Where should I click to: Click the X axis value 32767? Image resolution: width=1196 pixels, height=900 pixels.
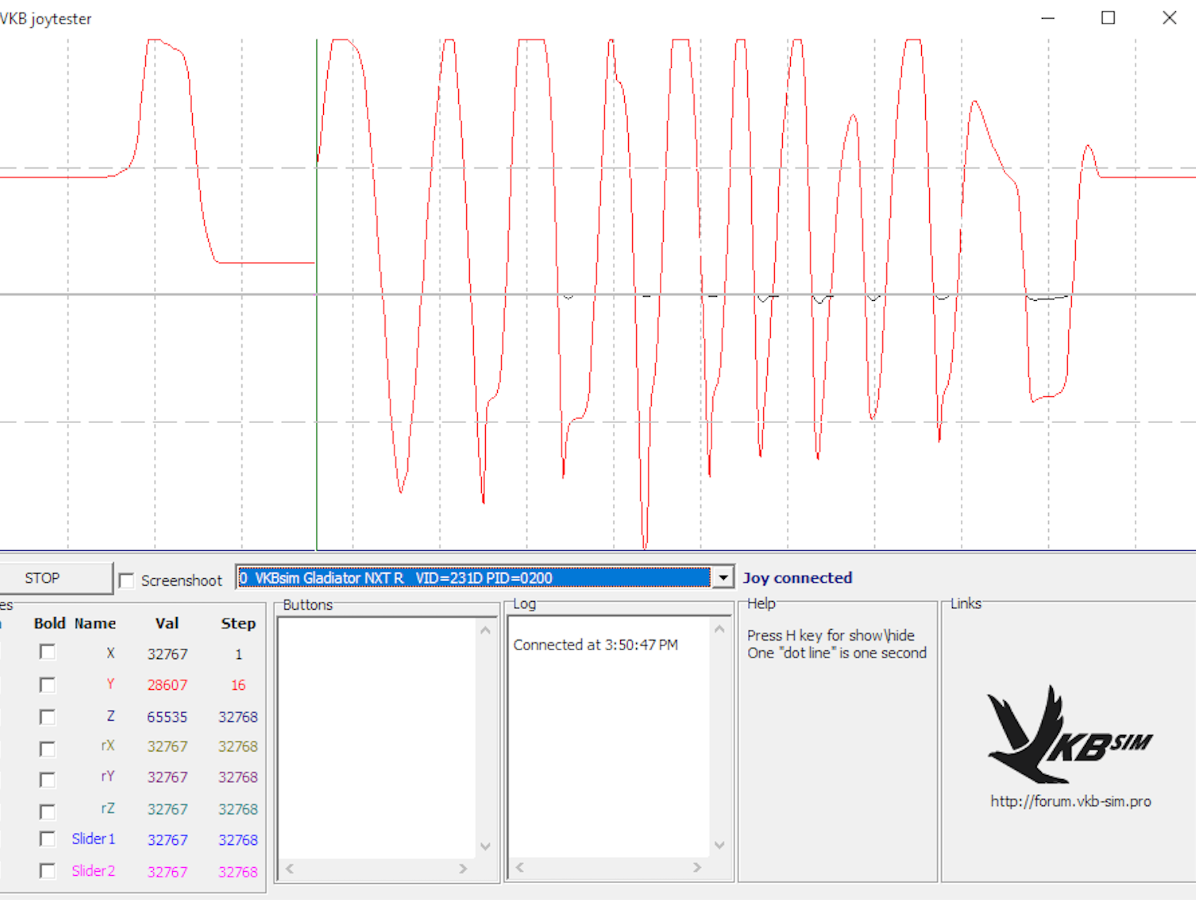click(167, 654)
